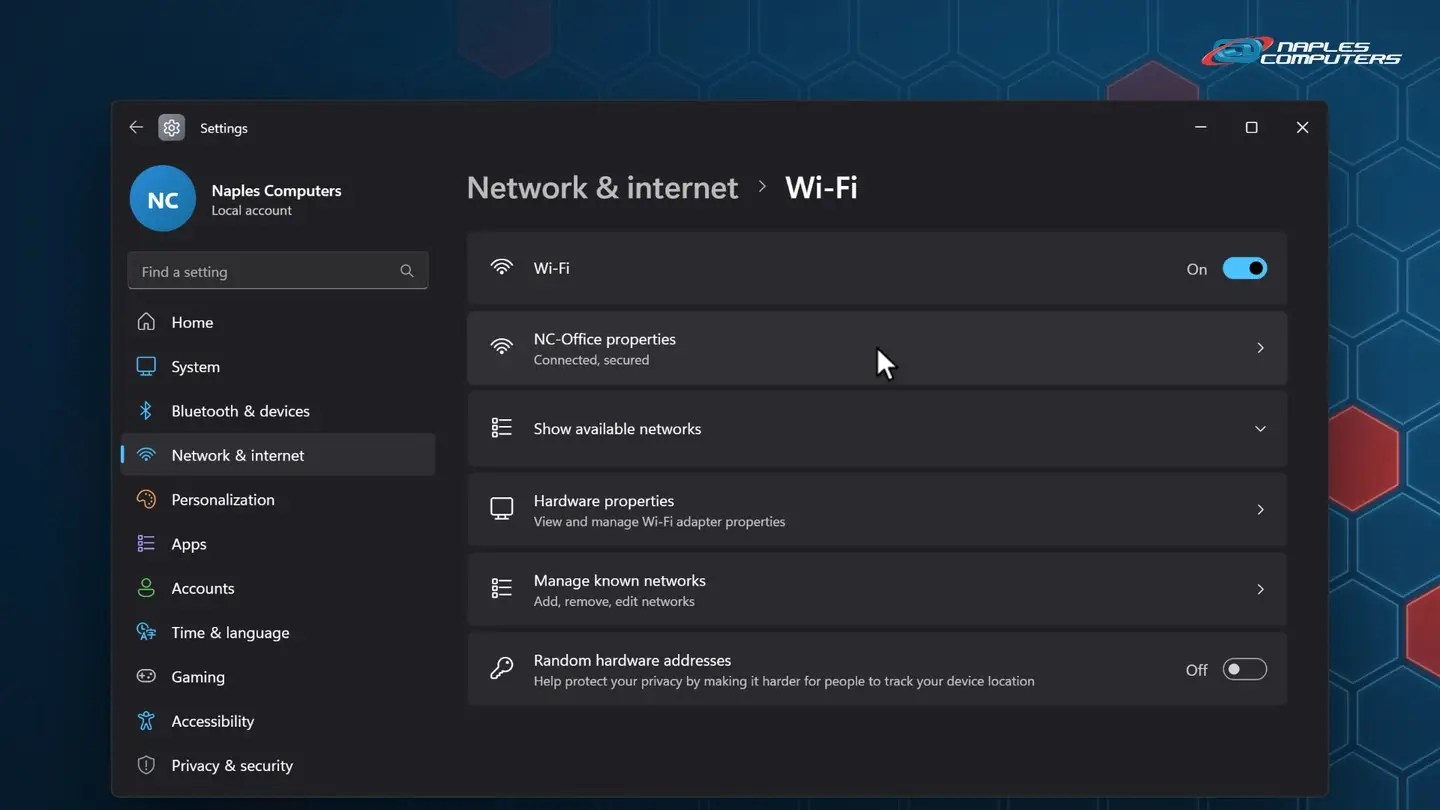
Task: Open Personalization settings label
Action: click(x=223, y=500)
